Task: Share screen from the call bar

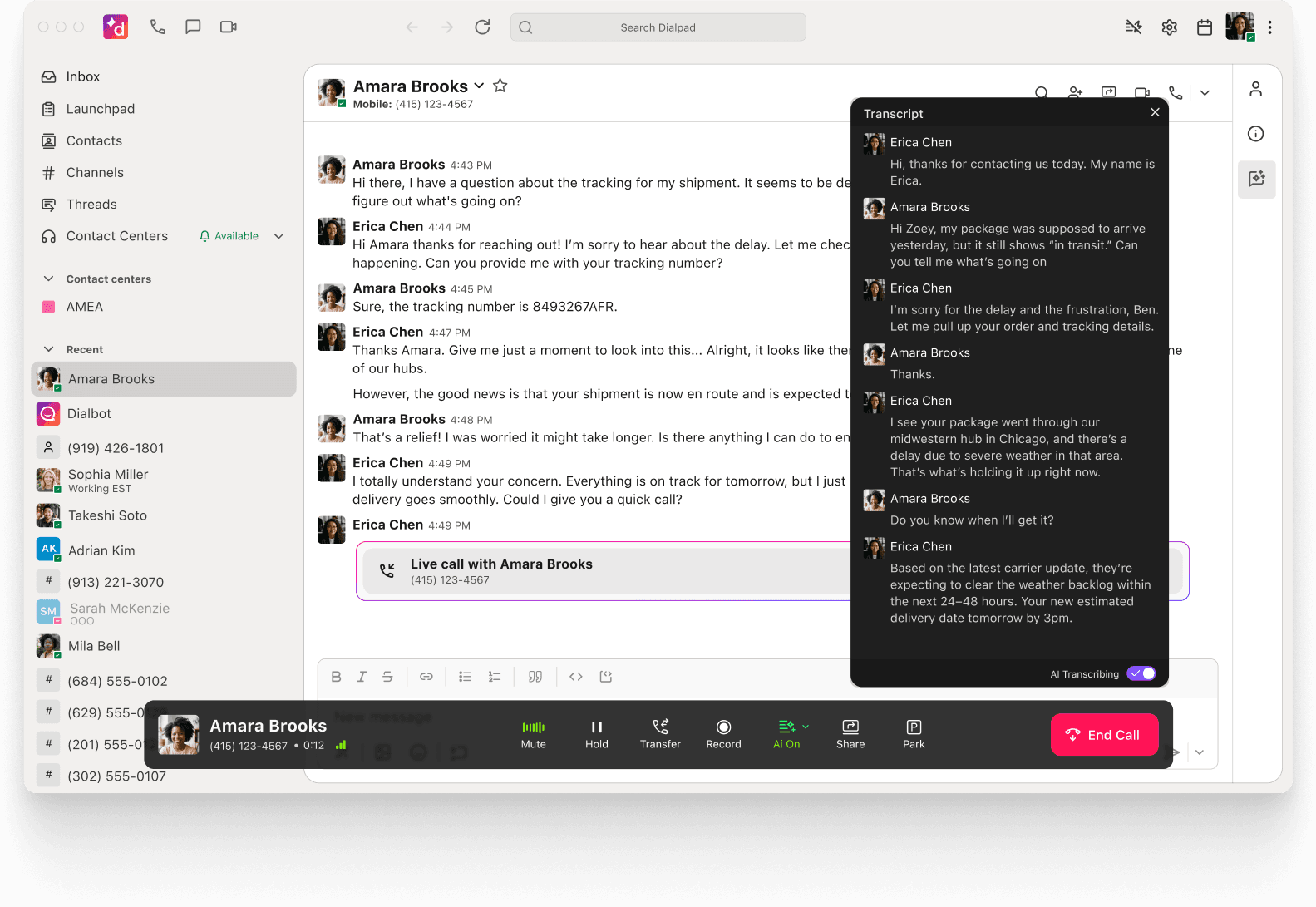Action: (850, 735)
